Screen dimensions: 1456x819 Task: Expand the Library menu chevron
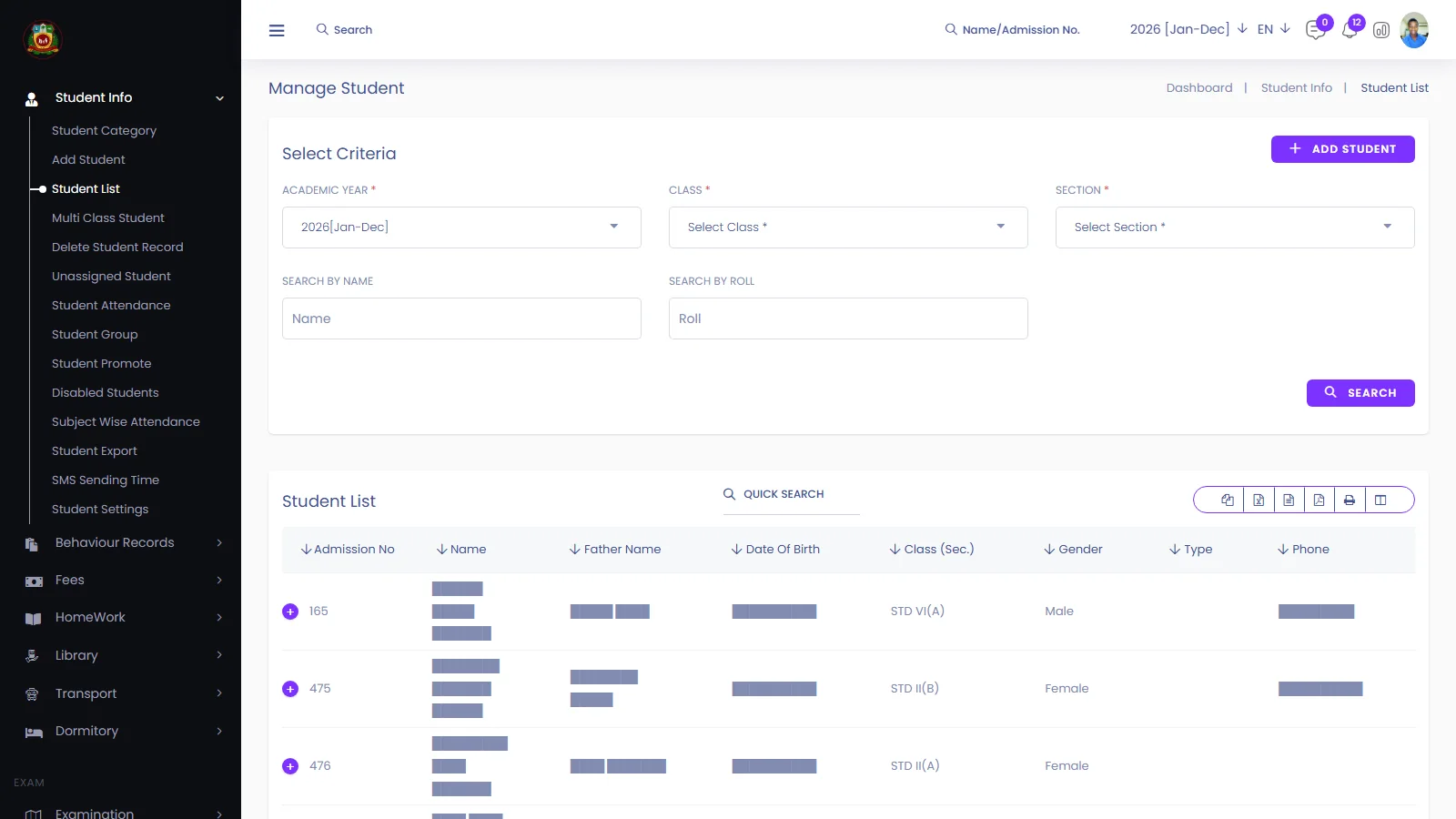219,655
